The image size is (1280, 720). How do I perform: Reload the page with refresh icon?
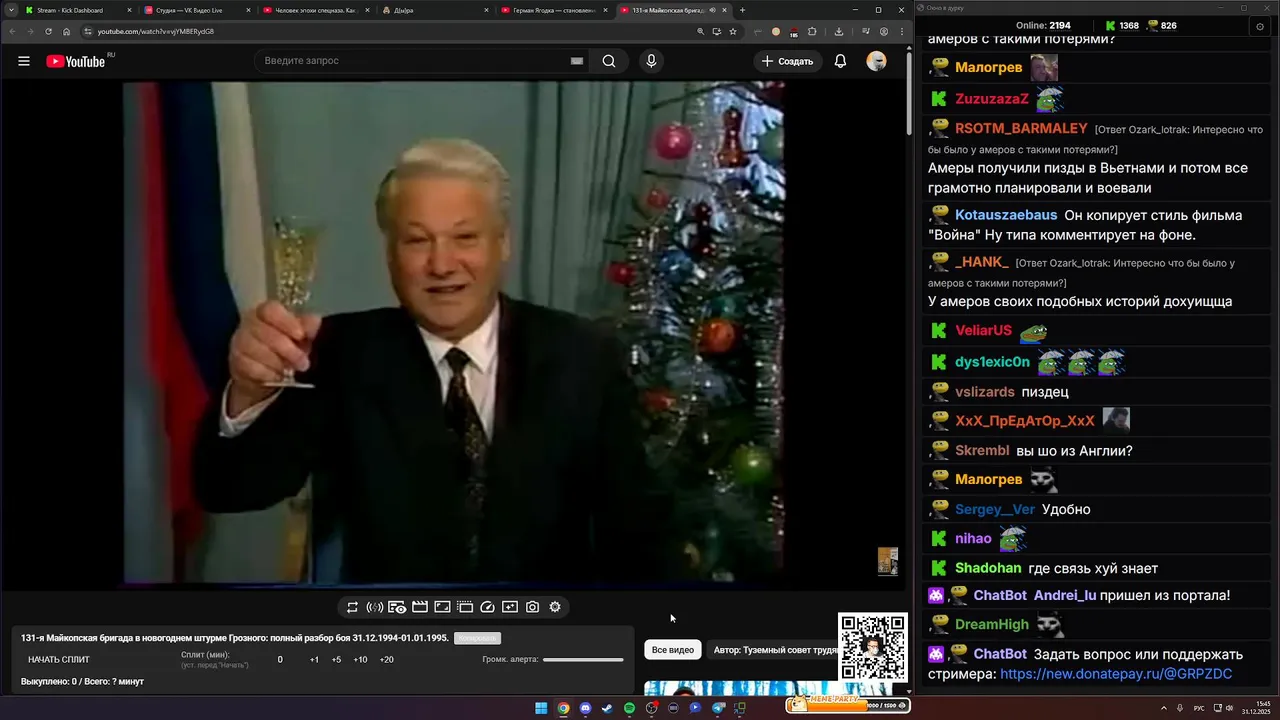pyautogui.click(x=48, y=31)
